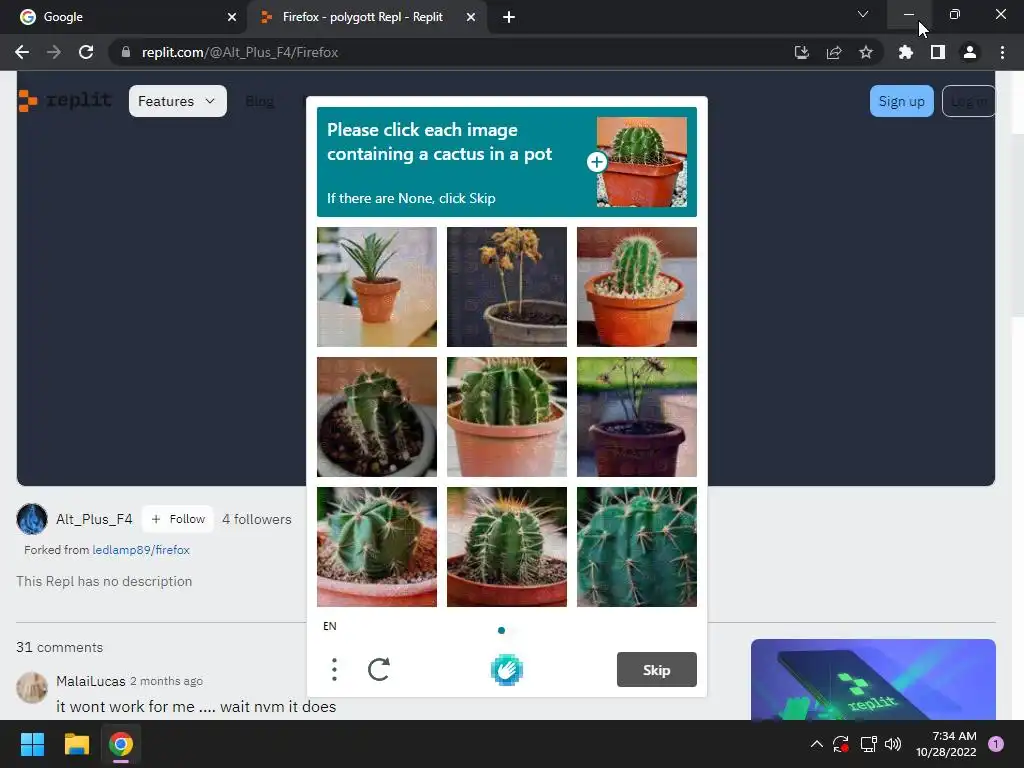Open File Explorer from taskbar
Image resolution: width=1024 pixels, height=768 pixels.
coord(76,744)
